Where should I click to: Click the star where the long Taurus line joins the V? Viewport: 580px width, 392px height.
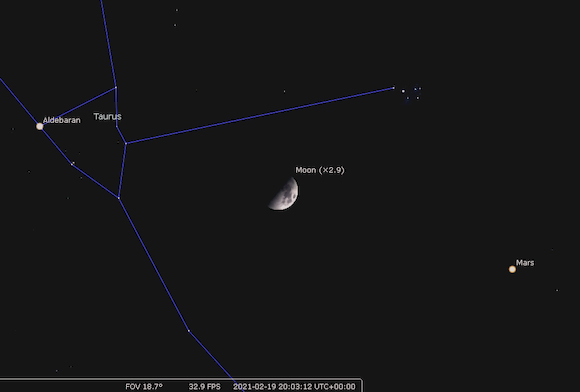click(x=126, y=143)
